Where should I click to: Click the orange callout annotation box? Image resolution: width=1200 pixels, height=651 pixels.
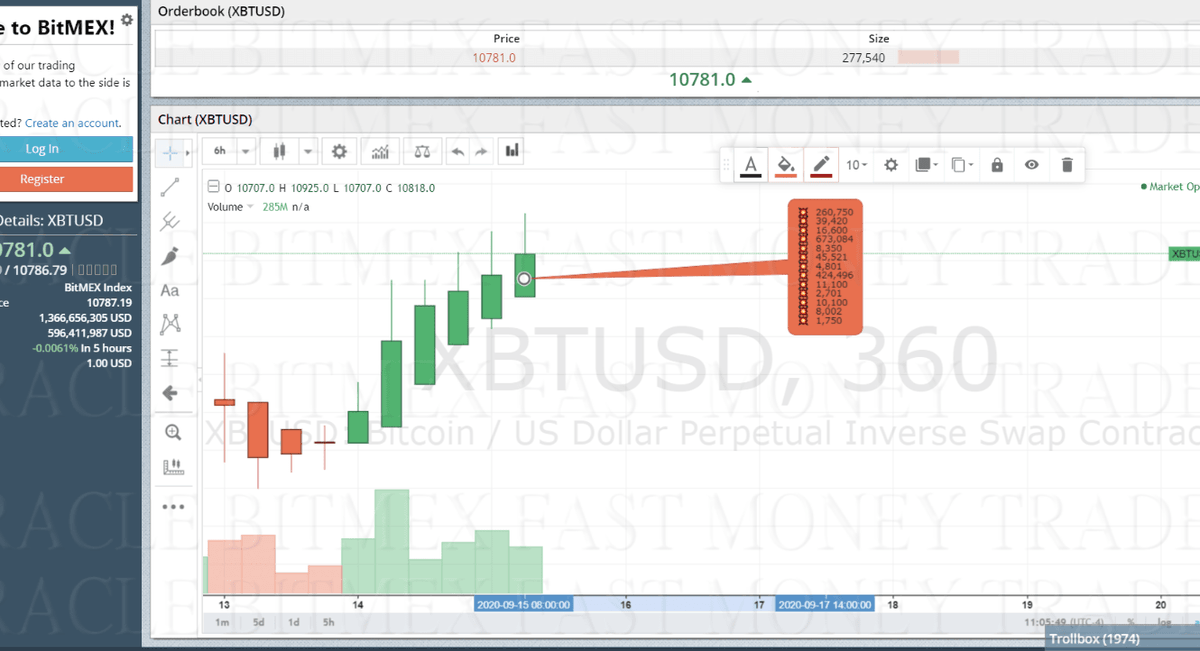tap(824, 265)
